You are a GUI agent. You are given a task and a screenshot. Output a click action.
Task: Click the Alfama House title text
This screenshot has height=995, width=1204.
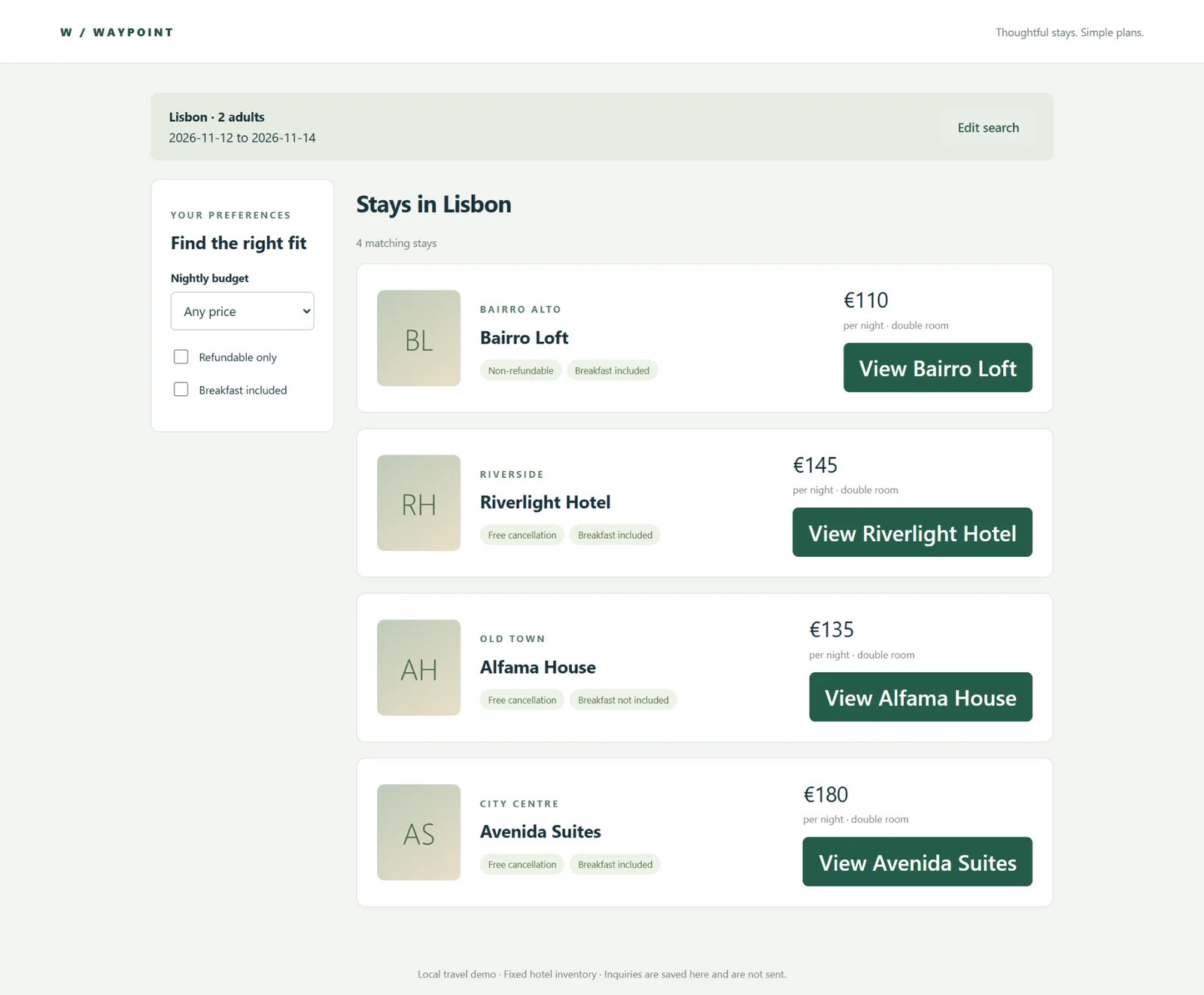click(x=538, y=667)
